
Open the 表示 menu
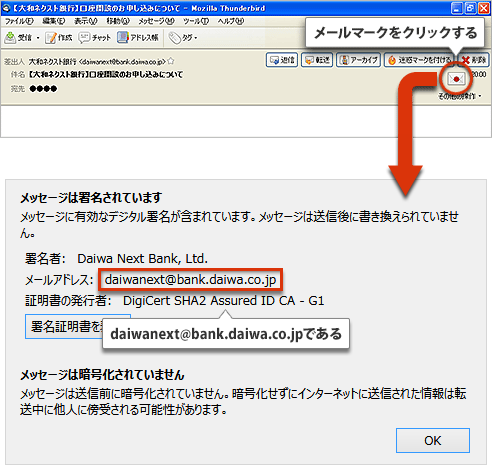pyautogui.click(x=85, y=21)
